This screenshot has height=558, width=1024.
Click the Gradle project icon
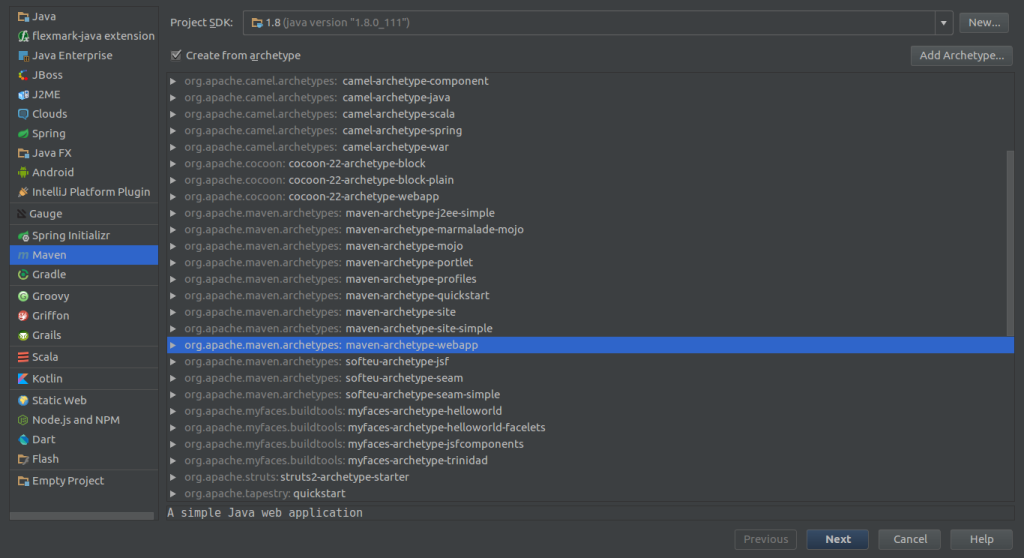point(23,274)
